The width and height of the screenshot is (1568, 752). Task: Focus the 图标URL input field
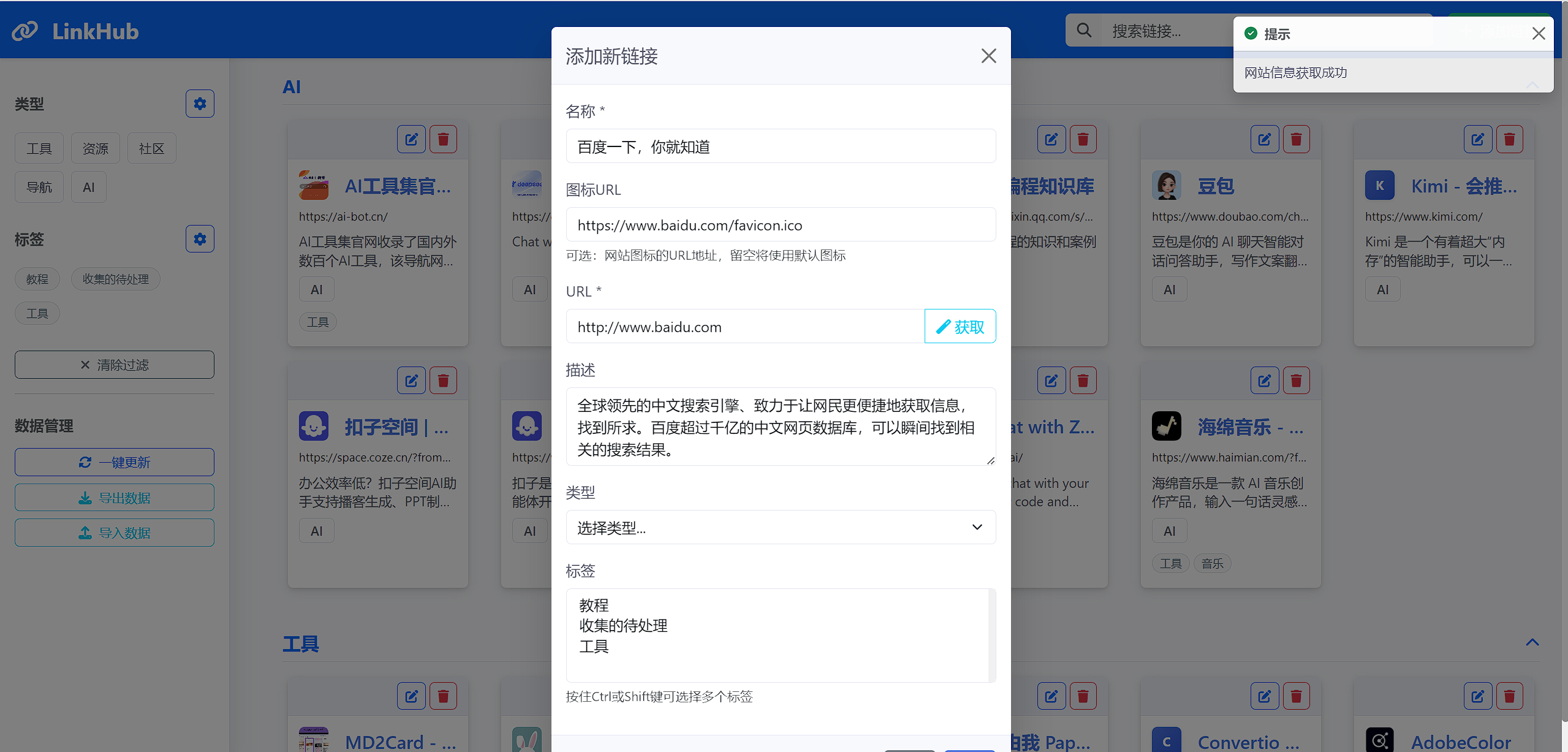pos(781,224)
